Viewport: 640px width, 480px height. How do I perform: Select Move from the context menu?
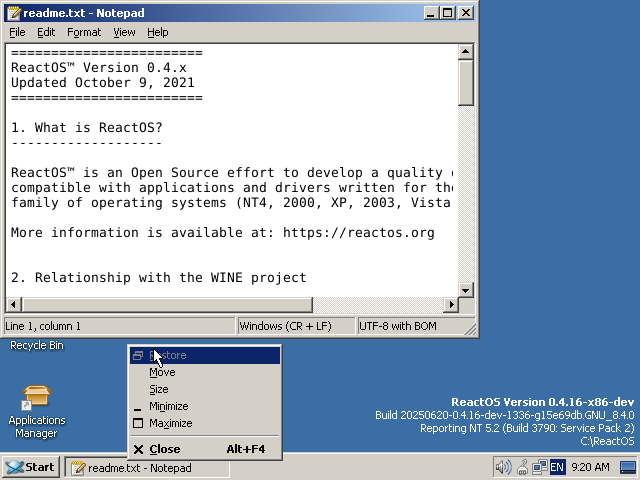tap(205, 372)
